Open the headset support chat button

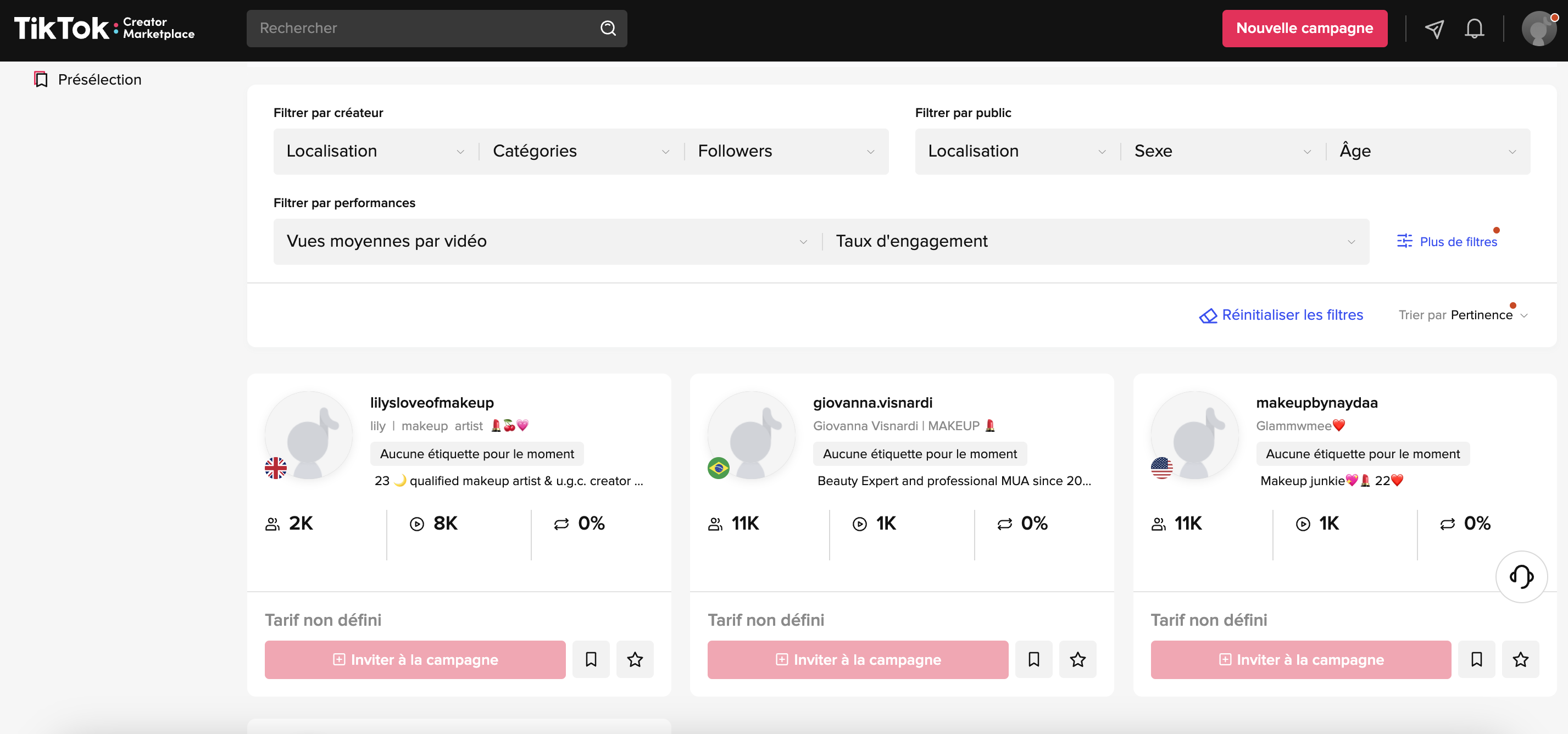(x=1521, y=576)
